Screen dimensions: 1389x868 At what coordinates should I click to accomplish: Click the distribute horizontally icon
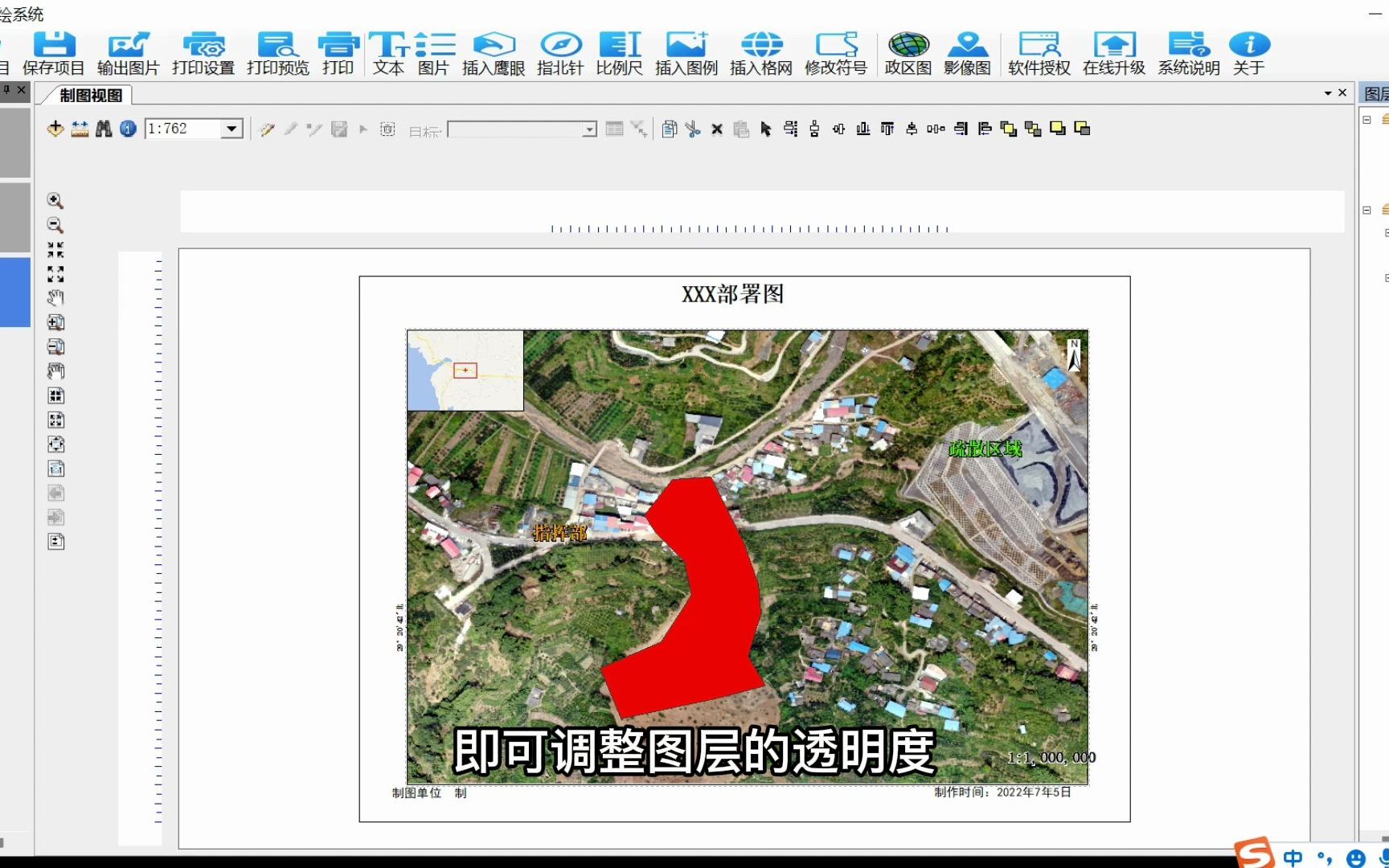(936, 129)
